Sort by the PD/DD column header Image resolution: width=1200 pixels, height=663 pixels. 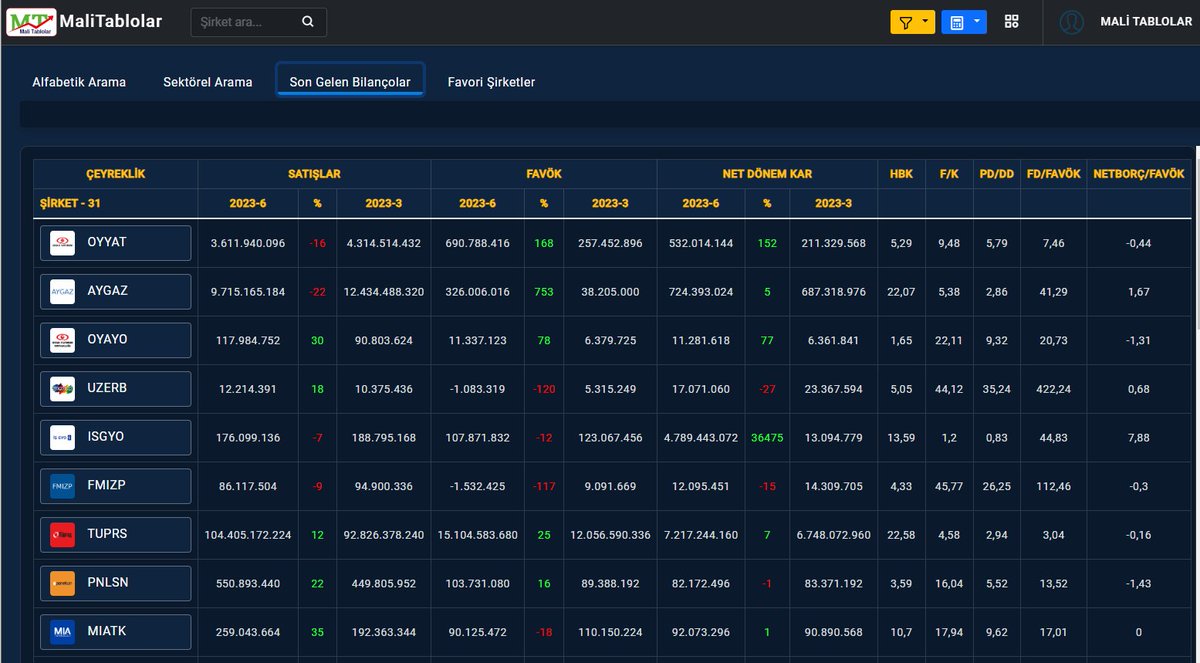click(997, 174)
